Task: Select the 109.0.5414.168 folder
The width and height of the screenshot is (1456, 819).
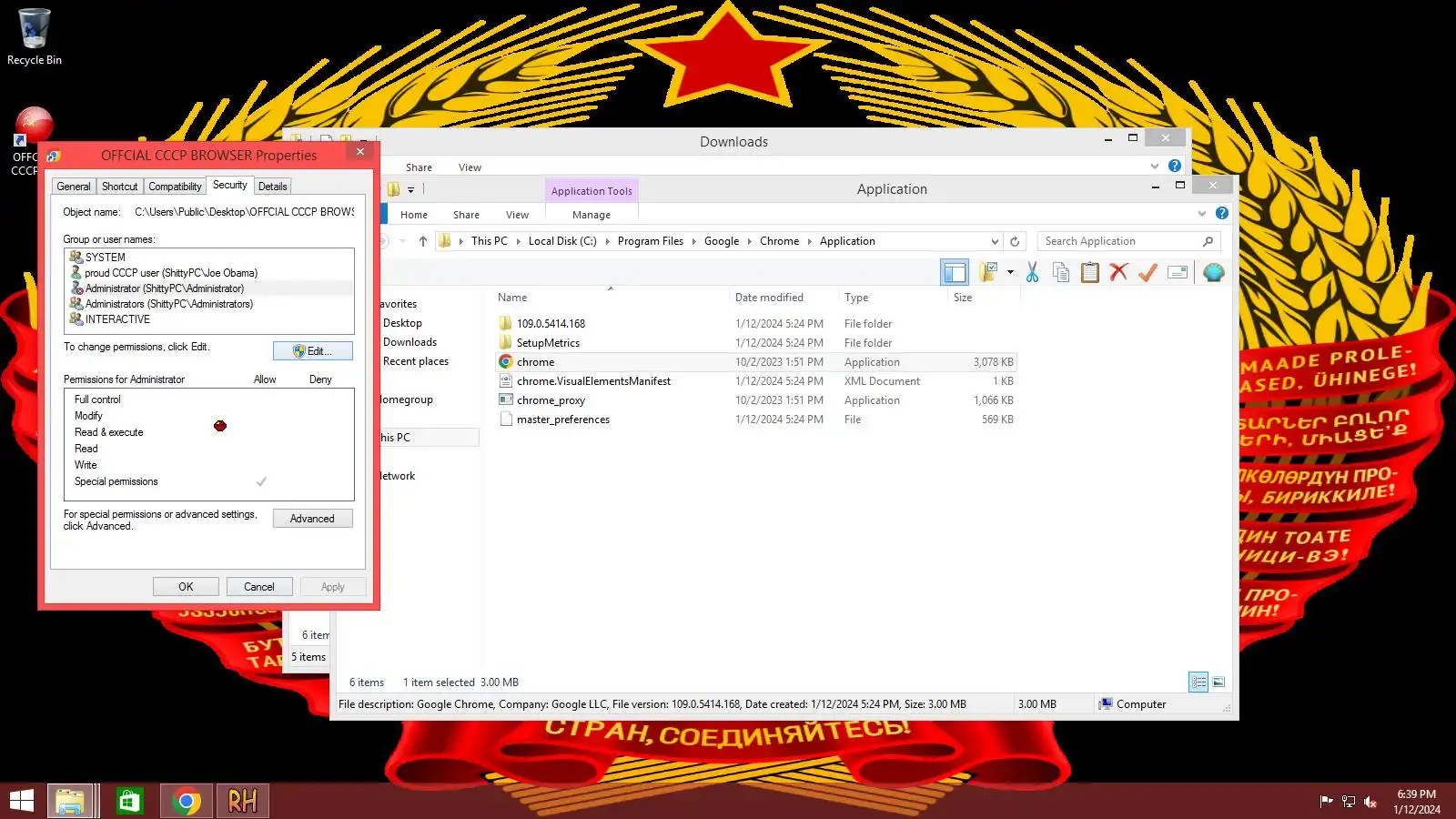Action: point(755,324)
